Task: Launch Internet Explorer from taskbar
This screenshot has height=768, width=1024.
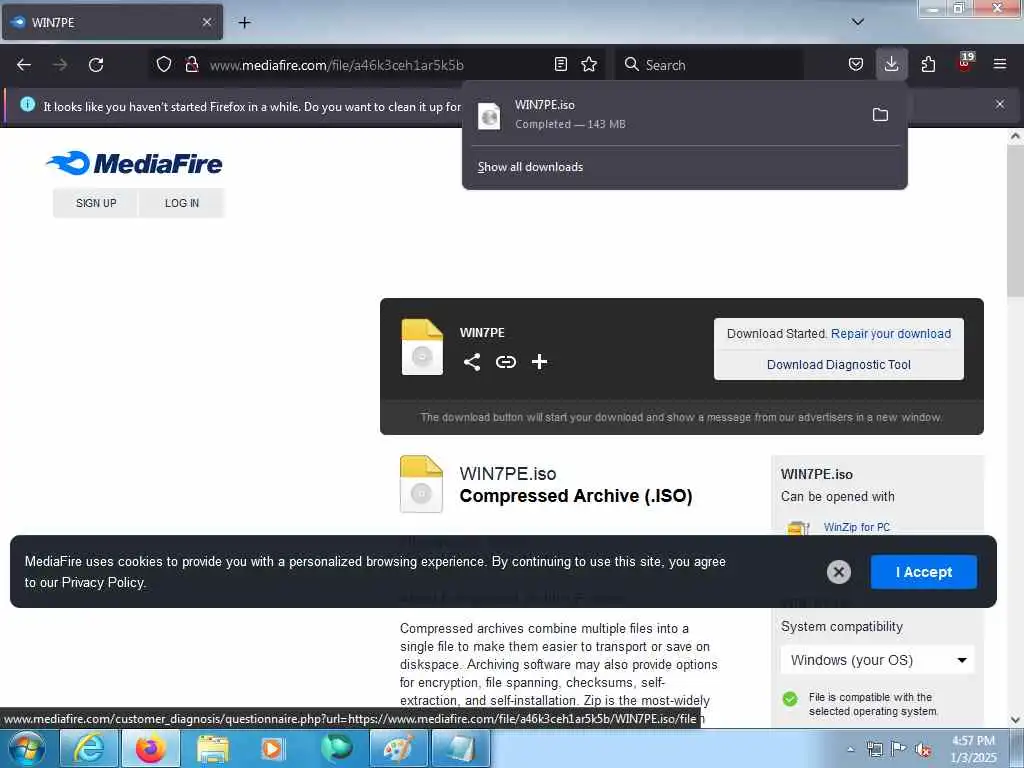Action: [88, 748]
